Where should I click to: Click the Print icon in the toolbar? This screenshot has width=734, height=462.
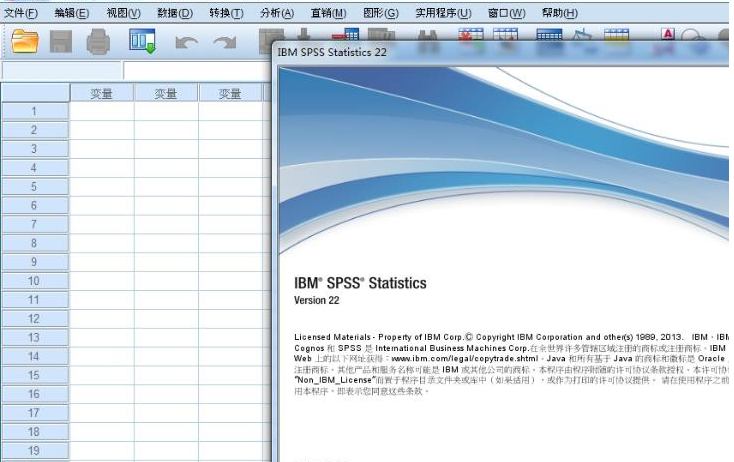(x=98, y=42)
